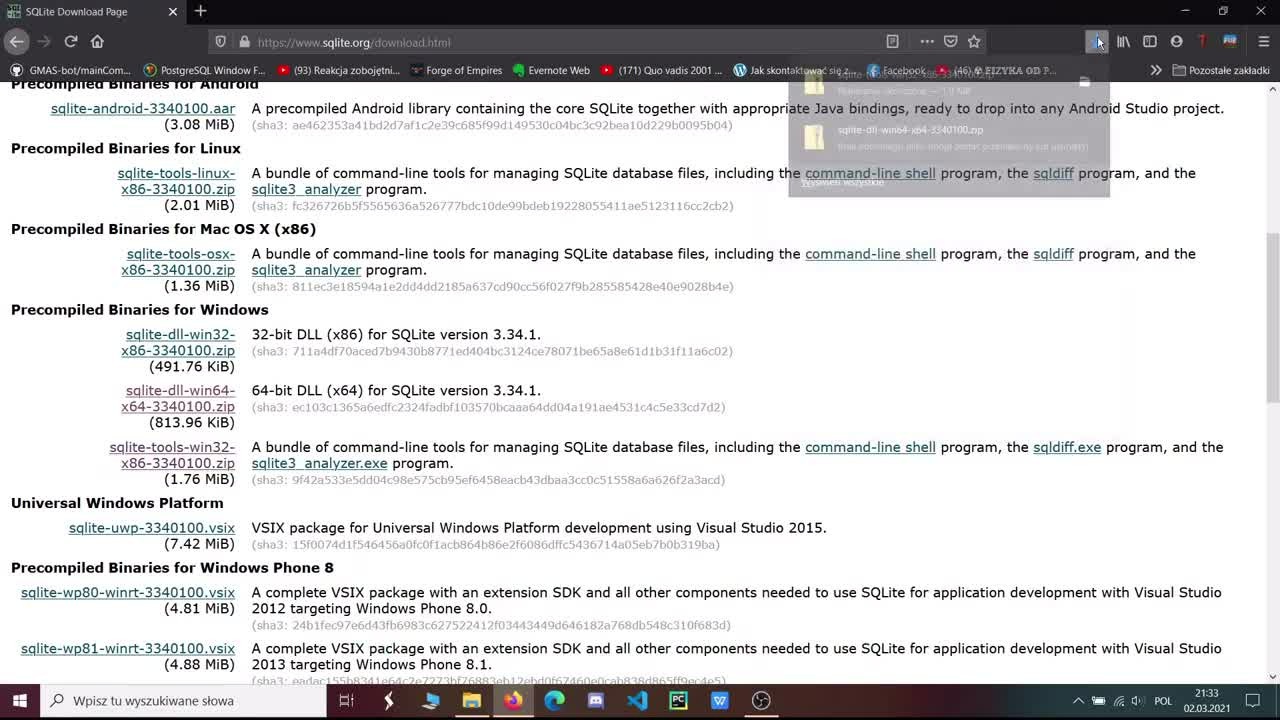Bookmark this page with the star icon
This screenshot has width=1280, height=720.
pos(974,42)
